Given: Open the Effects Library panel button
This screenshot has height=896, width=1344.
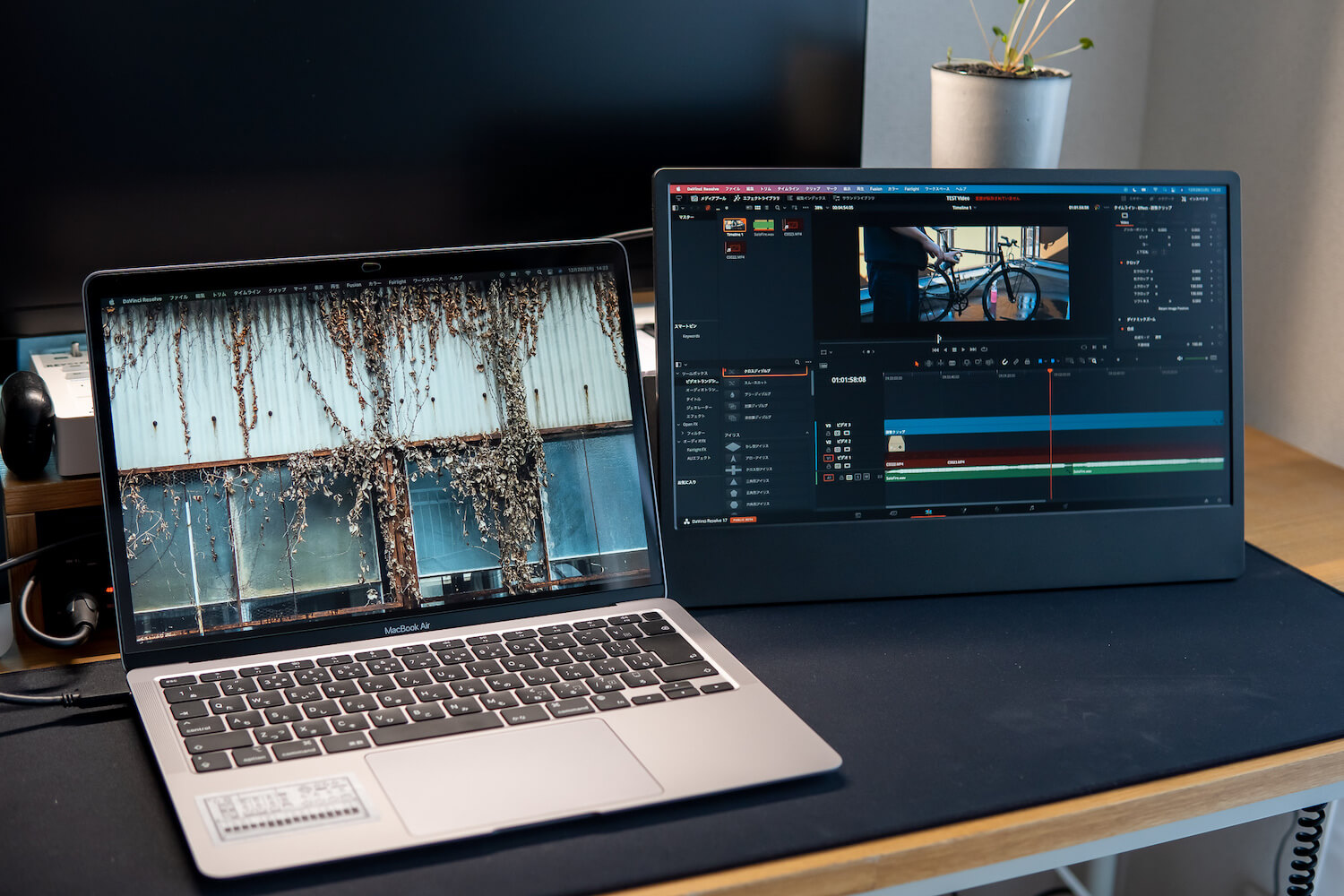Looking at the screenshot, I should [x=756, y=198].
